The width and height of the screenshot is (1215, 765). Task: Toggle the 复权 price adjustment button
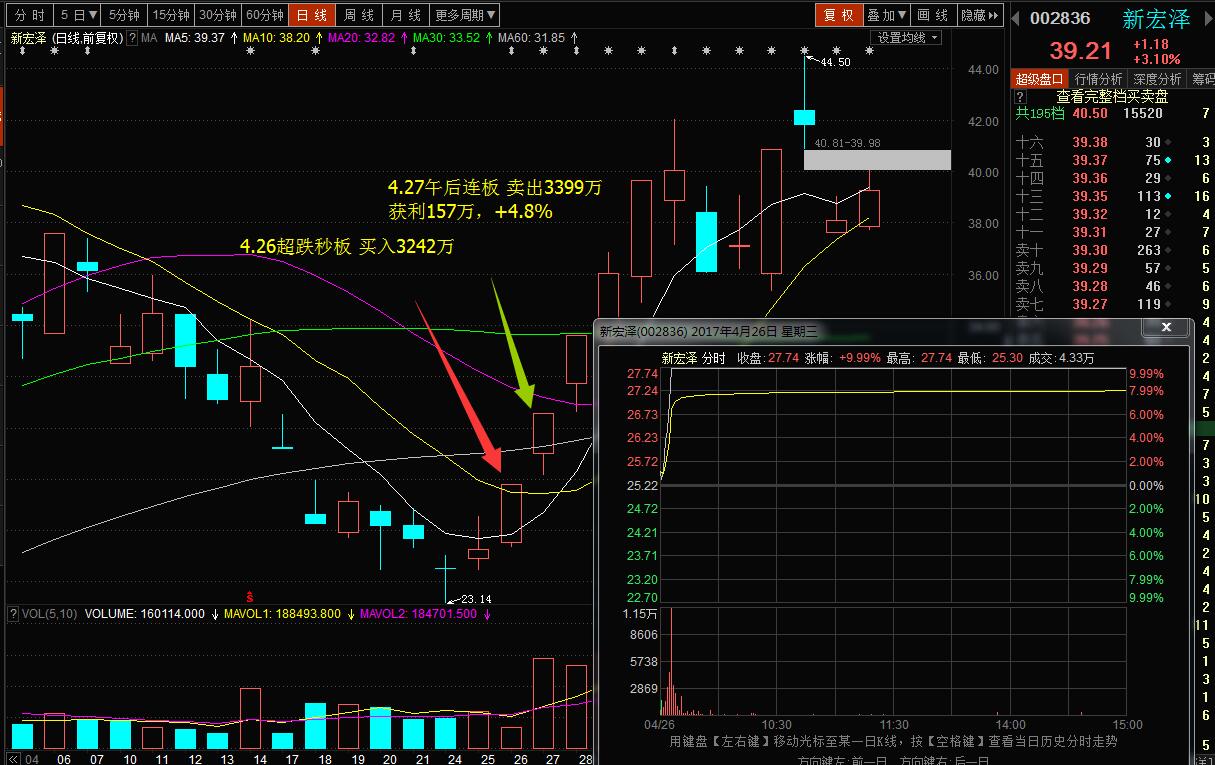tap(839, 15)
